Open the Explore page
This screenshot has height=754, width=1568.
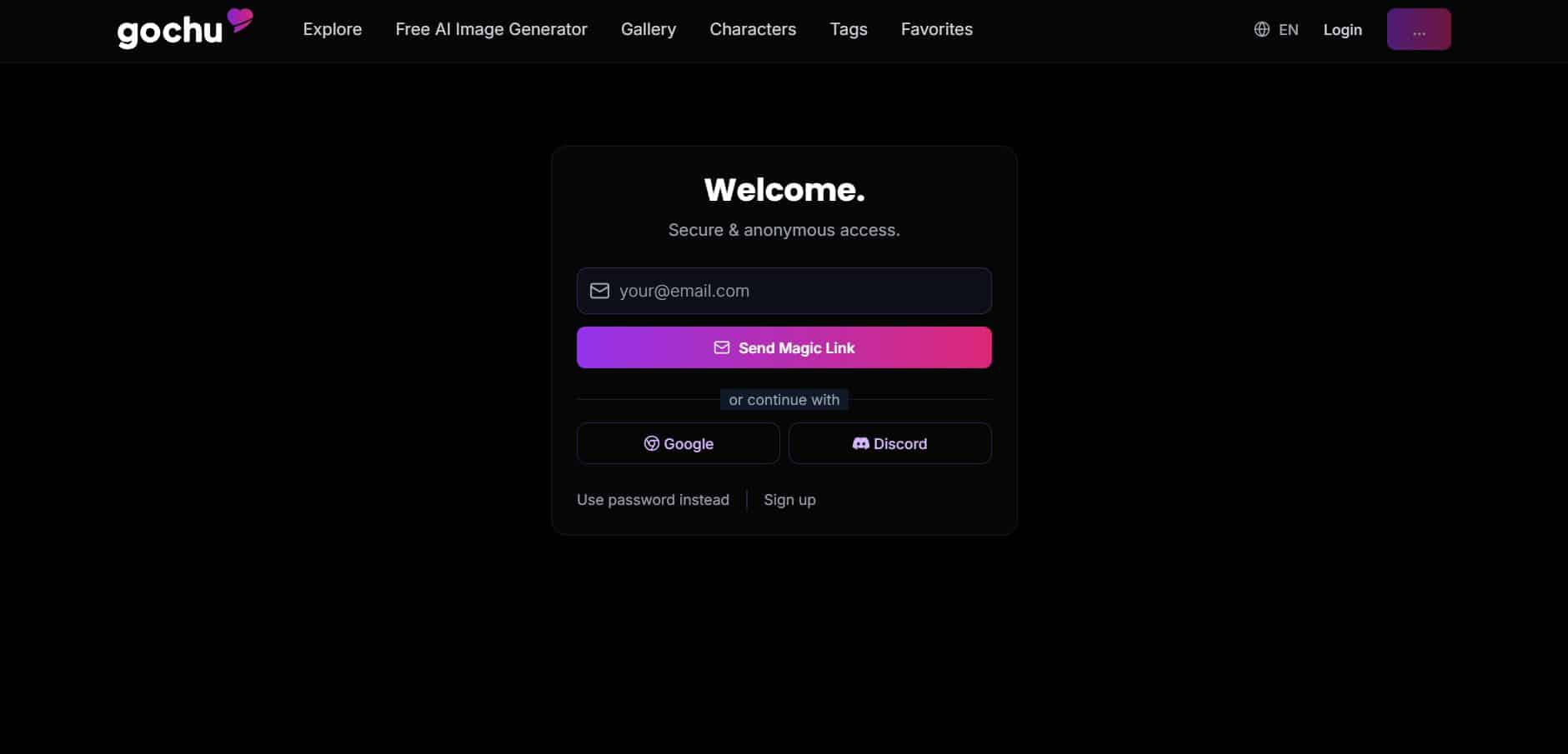point(333,29)
